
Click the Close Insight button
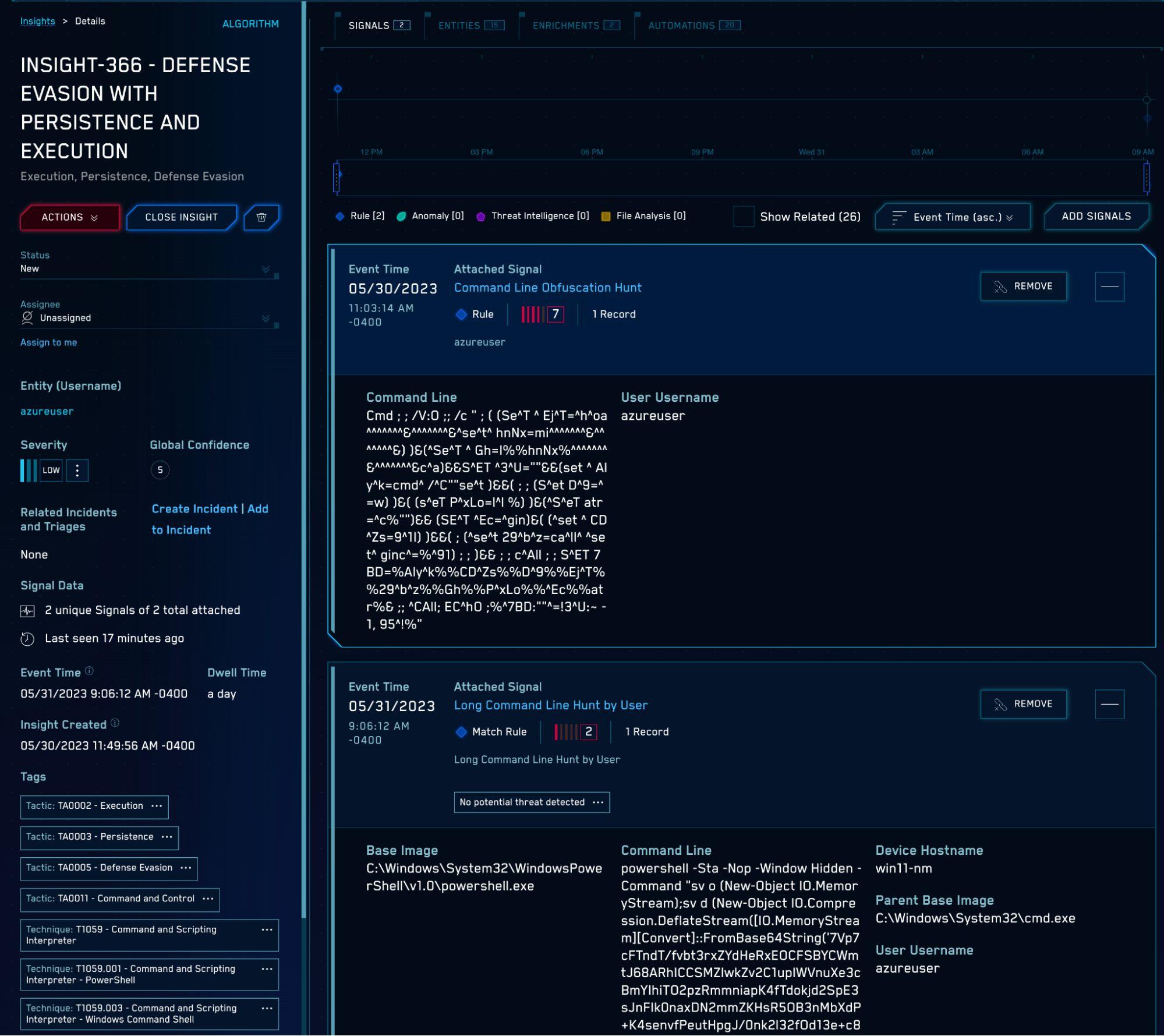[182, 217]
